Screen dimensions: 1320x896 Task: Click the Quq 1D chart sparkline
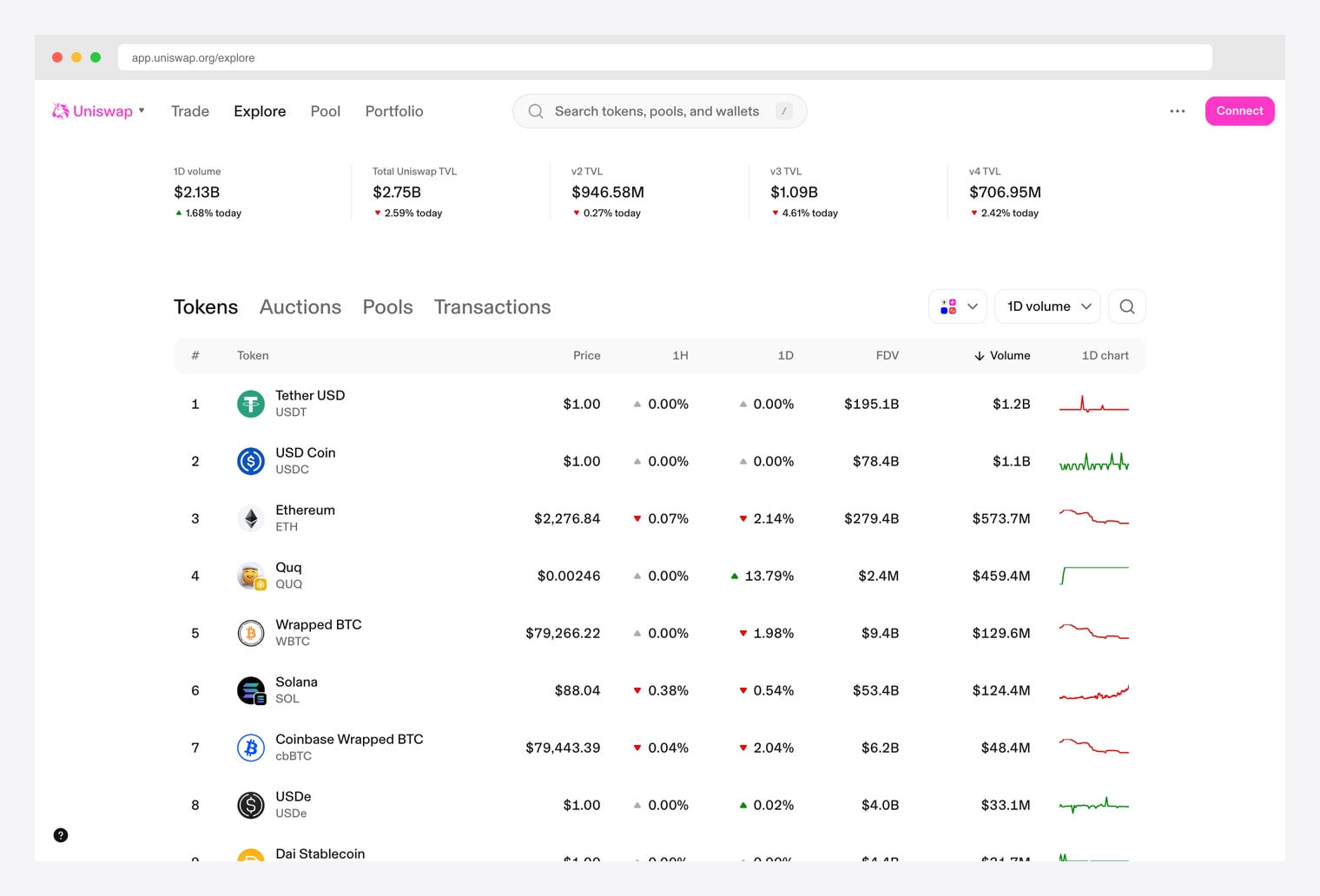coord(1094,576)
